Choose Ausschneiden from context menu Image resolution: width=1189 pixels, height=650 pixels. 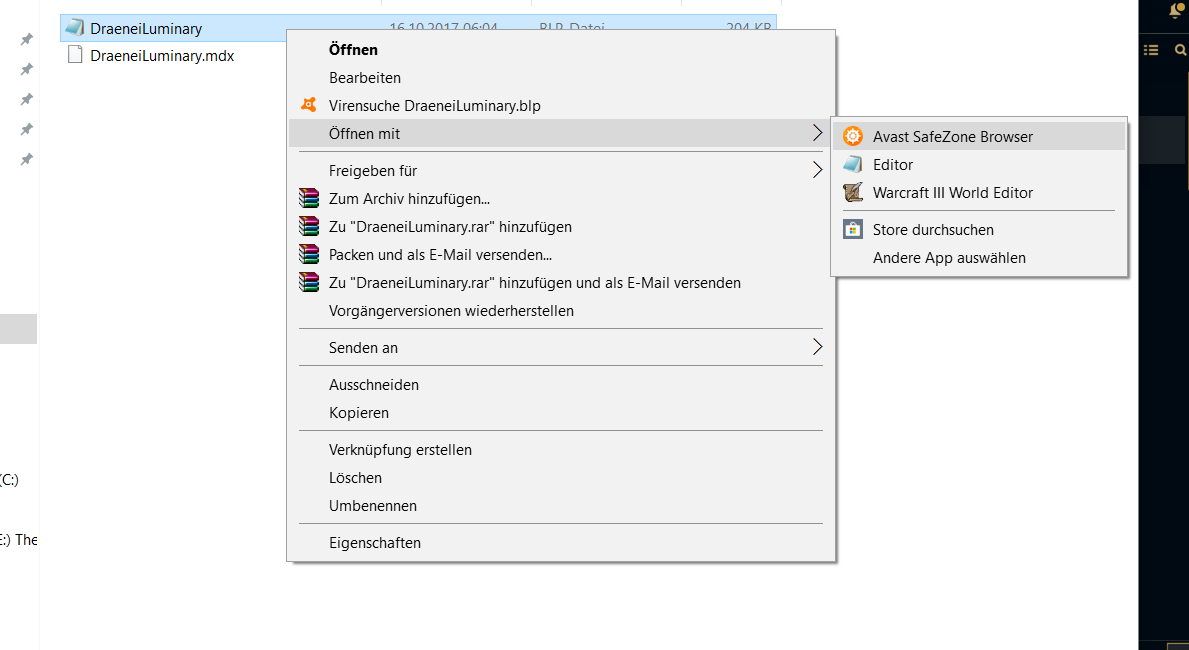561,385
